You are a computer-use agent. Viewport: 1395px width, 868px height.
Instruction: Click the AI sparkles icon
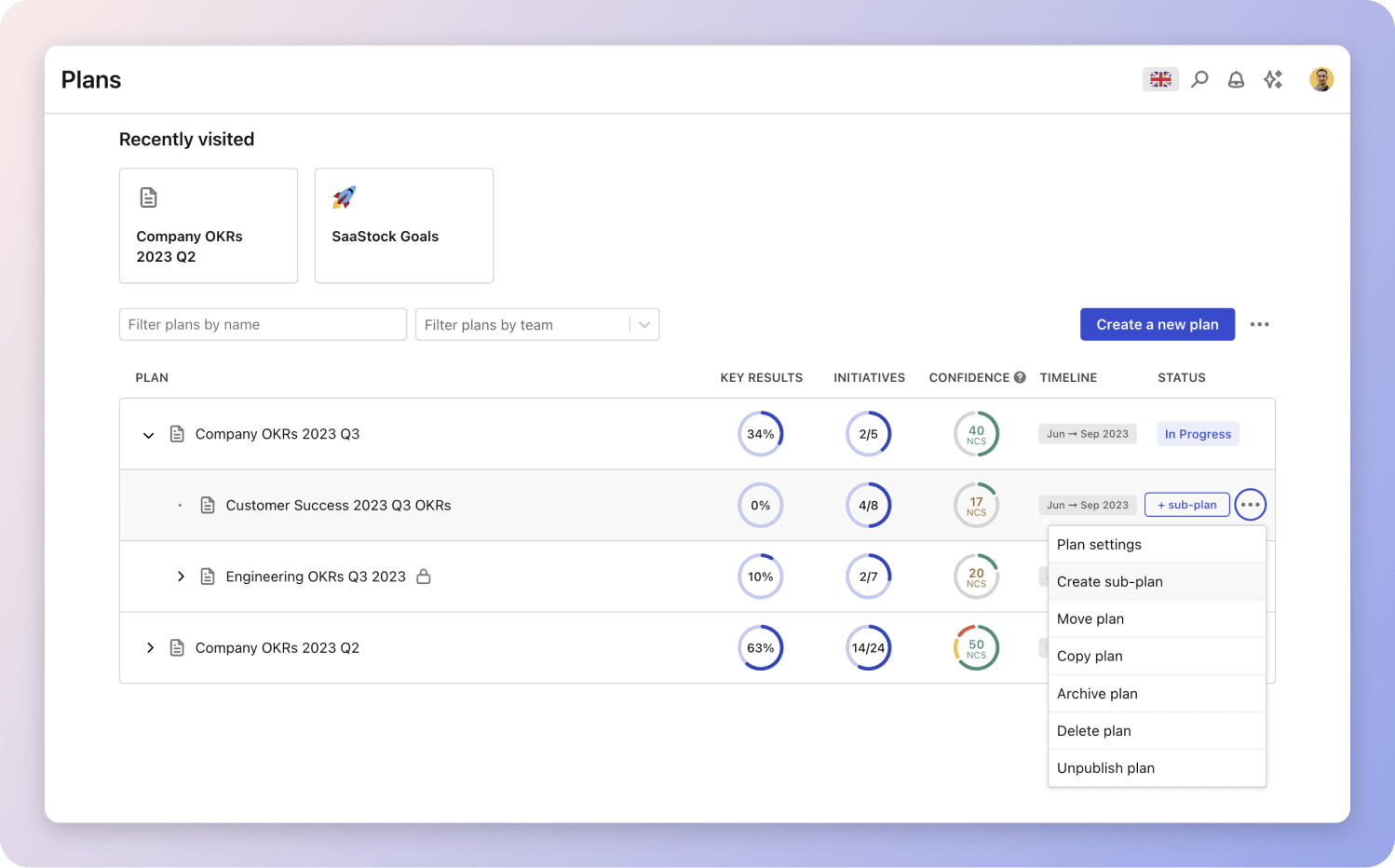pyautogui.click(x=1273, y=79)
